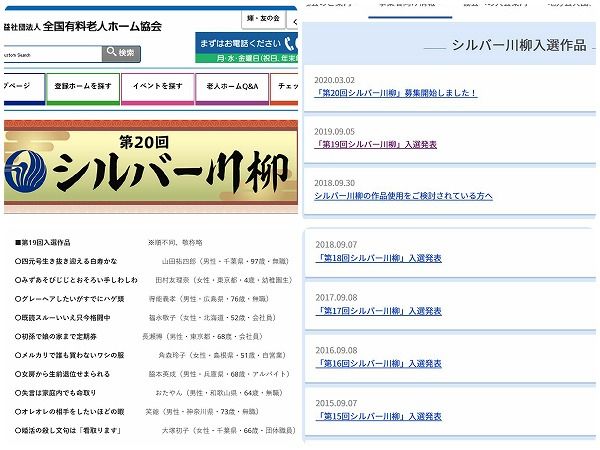Click the verse 初孫で娘の家まで定期券
Screen dimensions: 600x450
[55, 336]
